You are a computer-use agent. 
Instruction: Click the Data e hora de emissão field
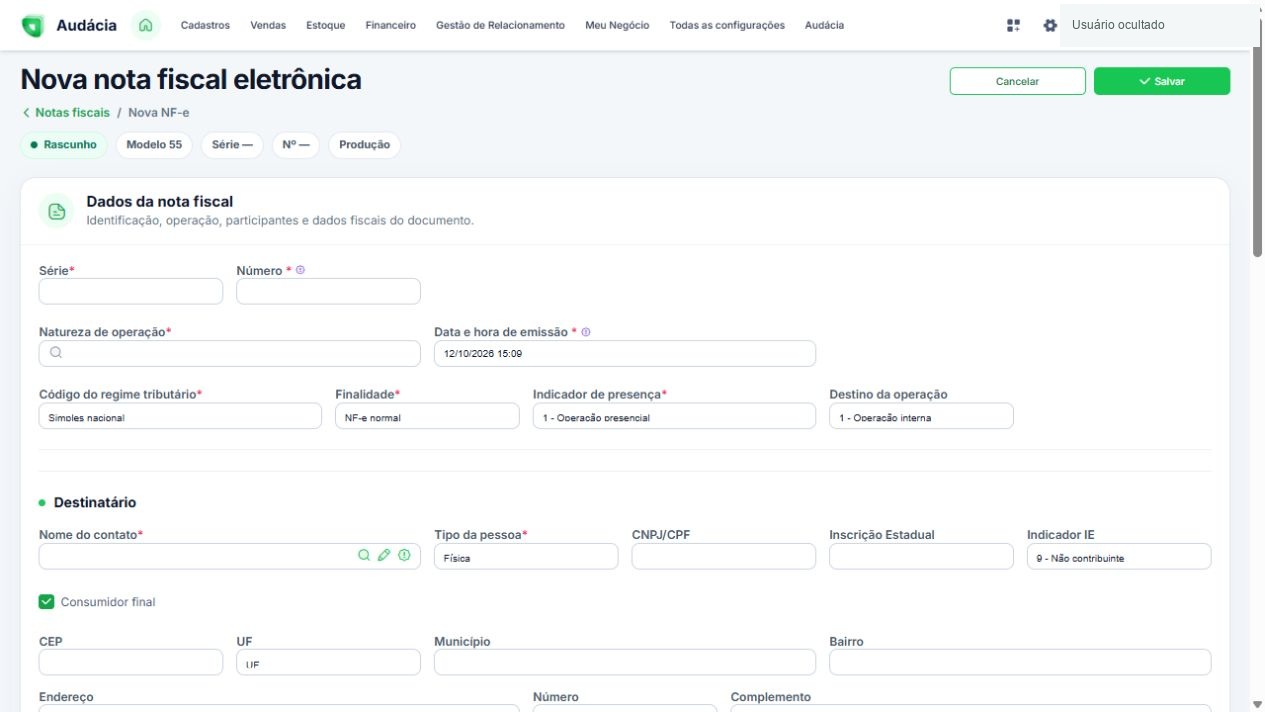click(x=625, y=354)
